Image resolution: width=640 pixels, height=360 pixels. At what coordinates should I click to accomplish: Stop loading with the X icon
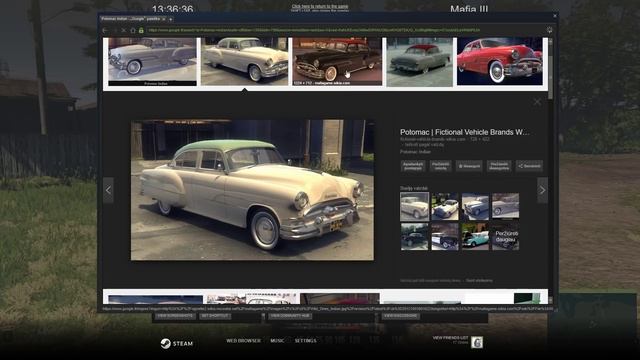coord(124,31)
